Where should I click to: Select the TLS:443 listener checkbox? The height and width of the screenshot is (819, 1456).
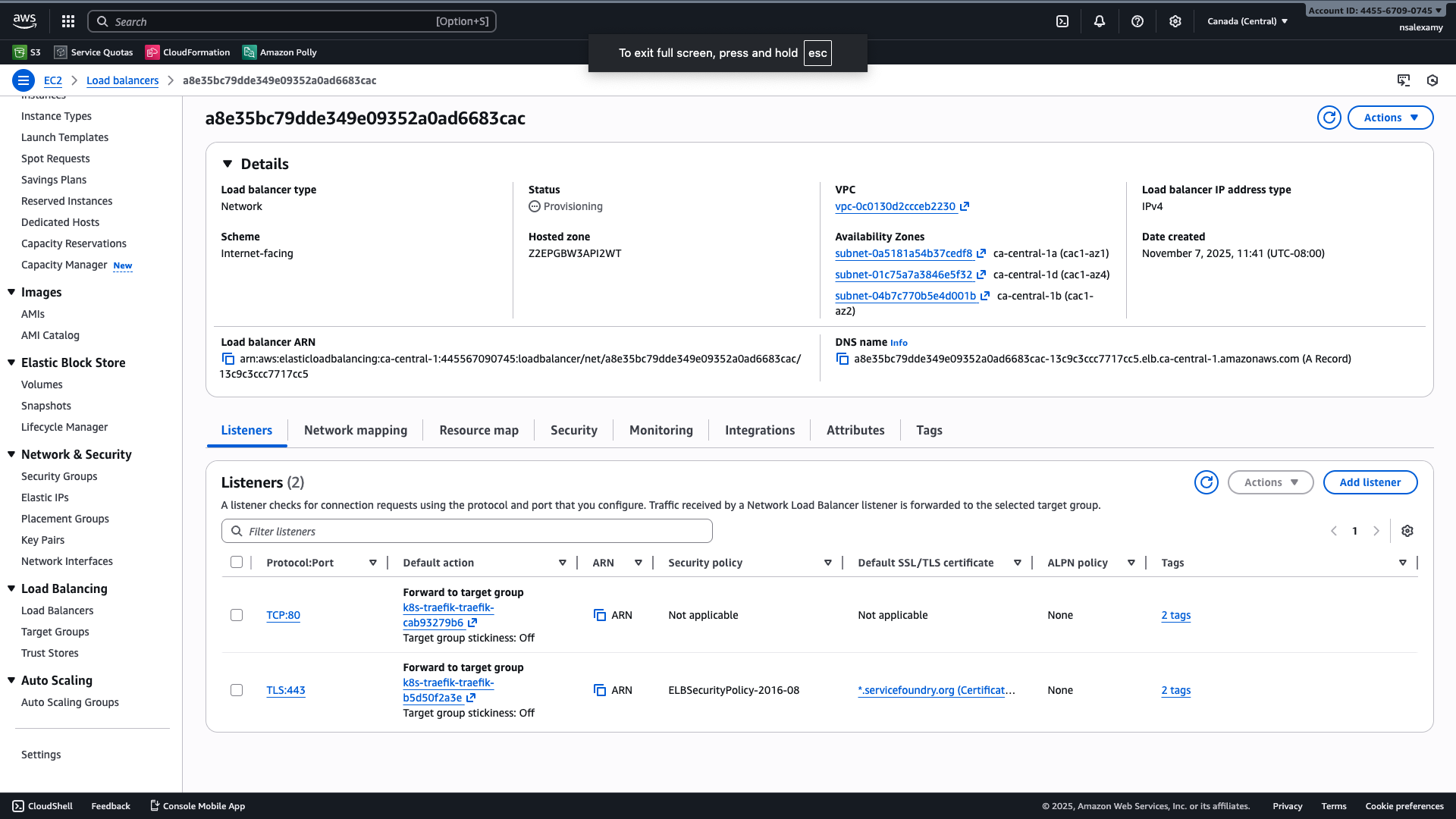[x=237, y=690]
